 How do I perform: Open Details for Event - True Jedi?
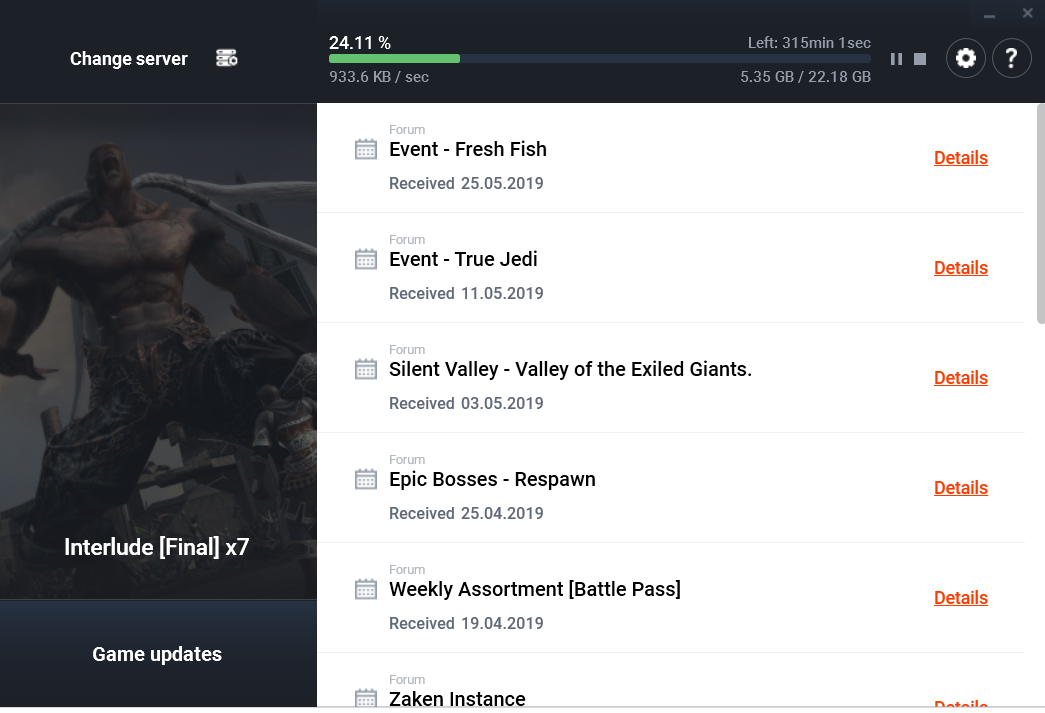pyautogui.click(x=960, y=268)
